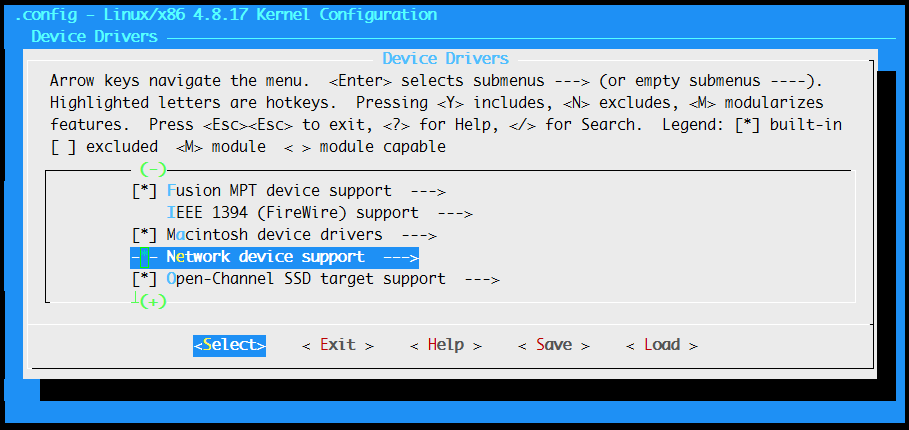Choose the Open-Channel SSD target support entry
Screen dimensions: 909x430
[305, 279]
